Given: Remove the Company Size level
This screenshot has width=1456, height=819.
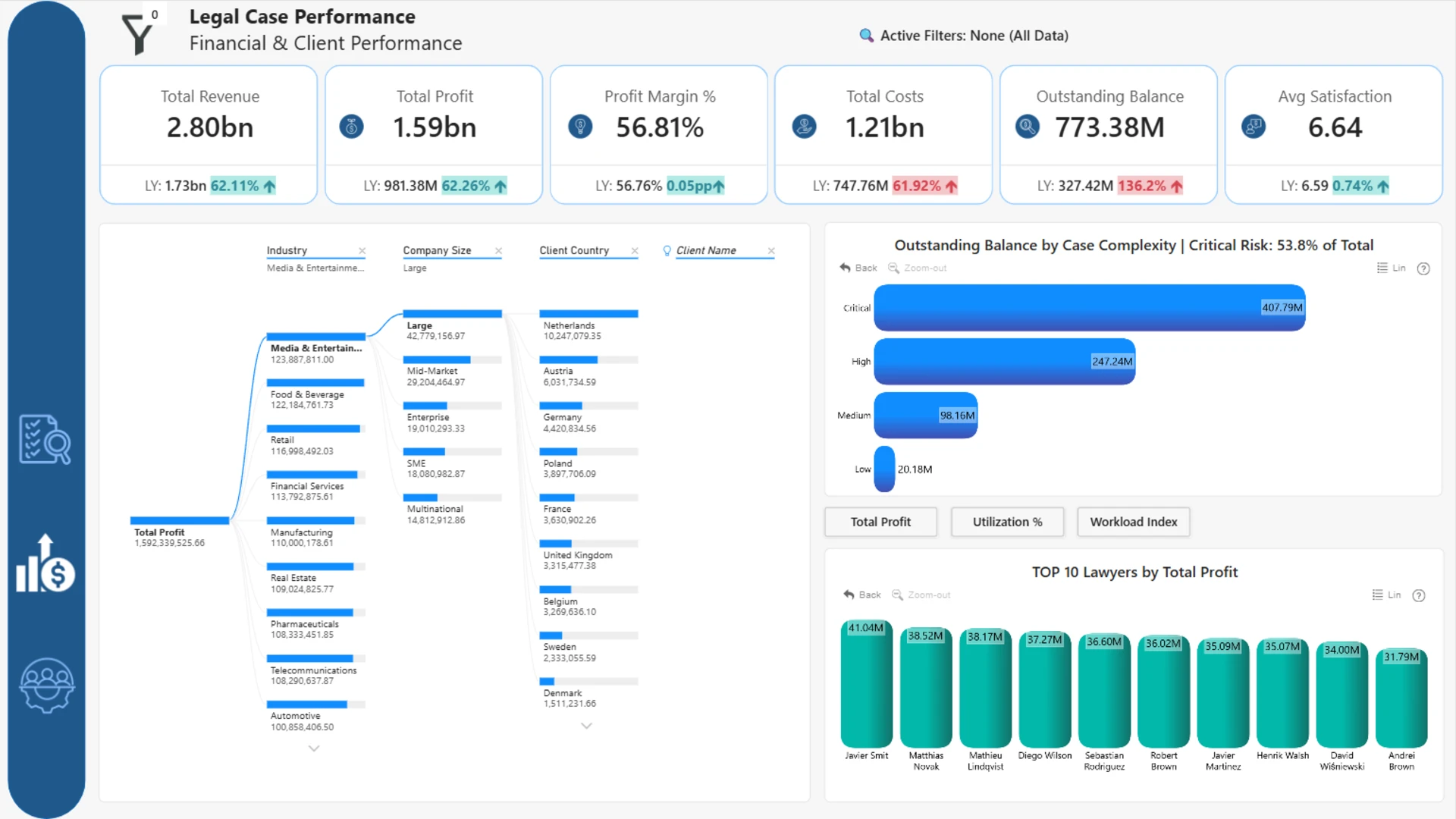Looking at the screenshot, I should [x=498, y=251].
